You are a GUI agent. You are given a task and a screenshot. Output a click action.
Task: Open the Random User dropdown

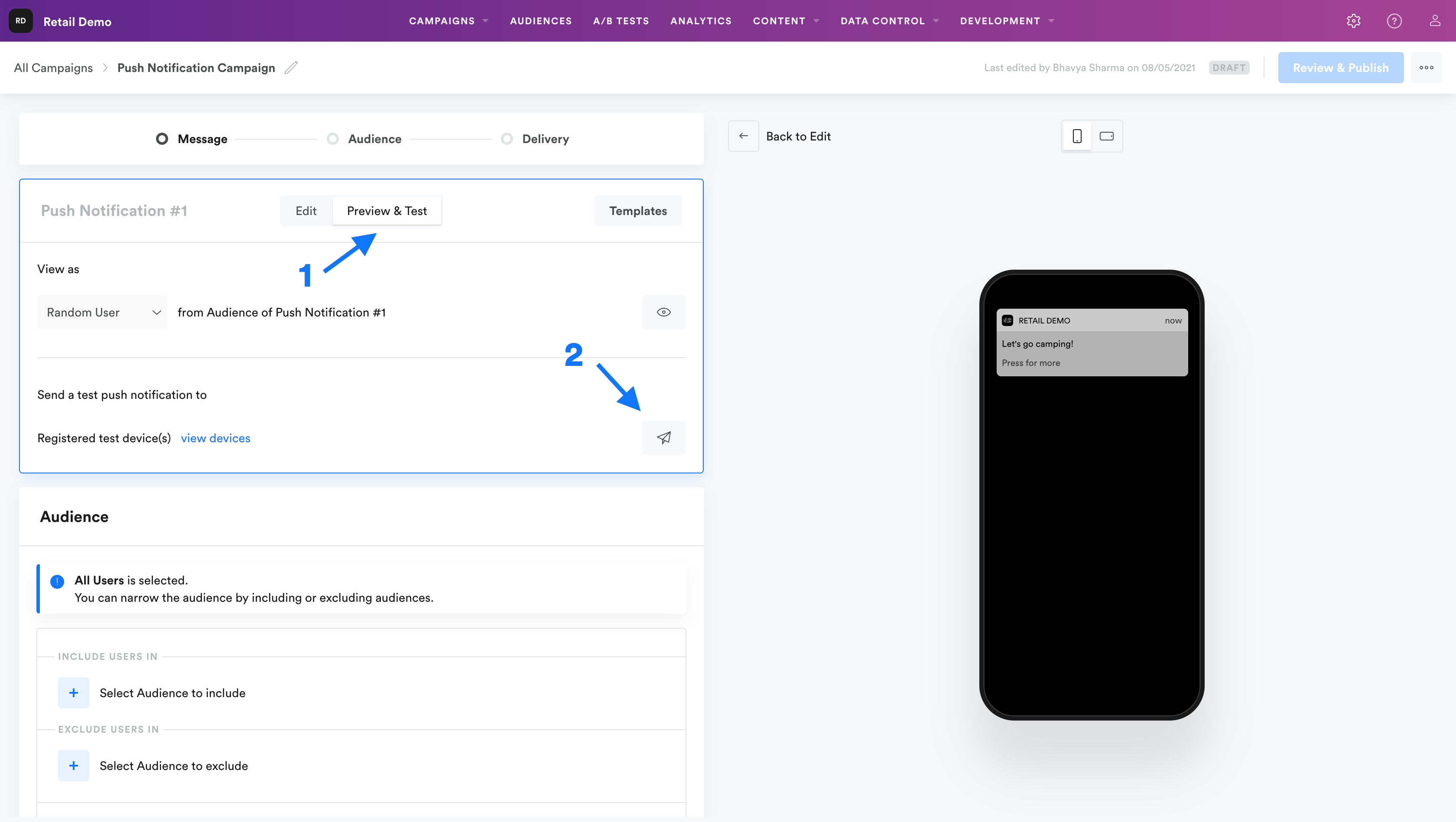(x=102, y=312)
